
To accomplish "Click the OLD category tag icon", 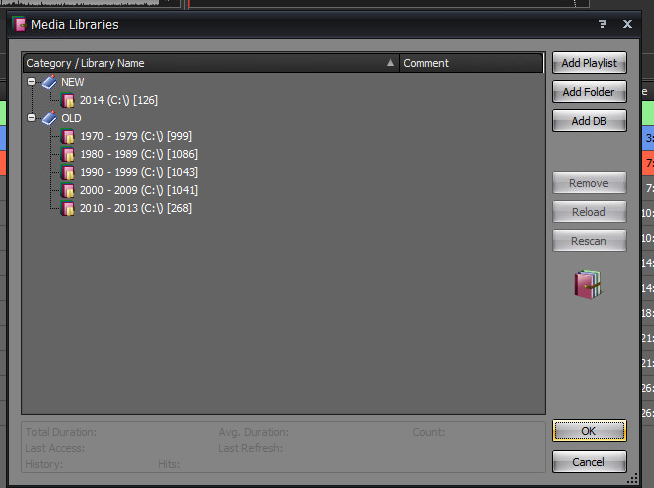I will point(49,118).
